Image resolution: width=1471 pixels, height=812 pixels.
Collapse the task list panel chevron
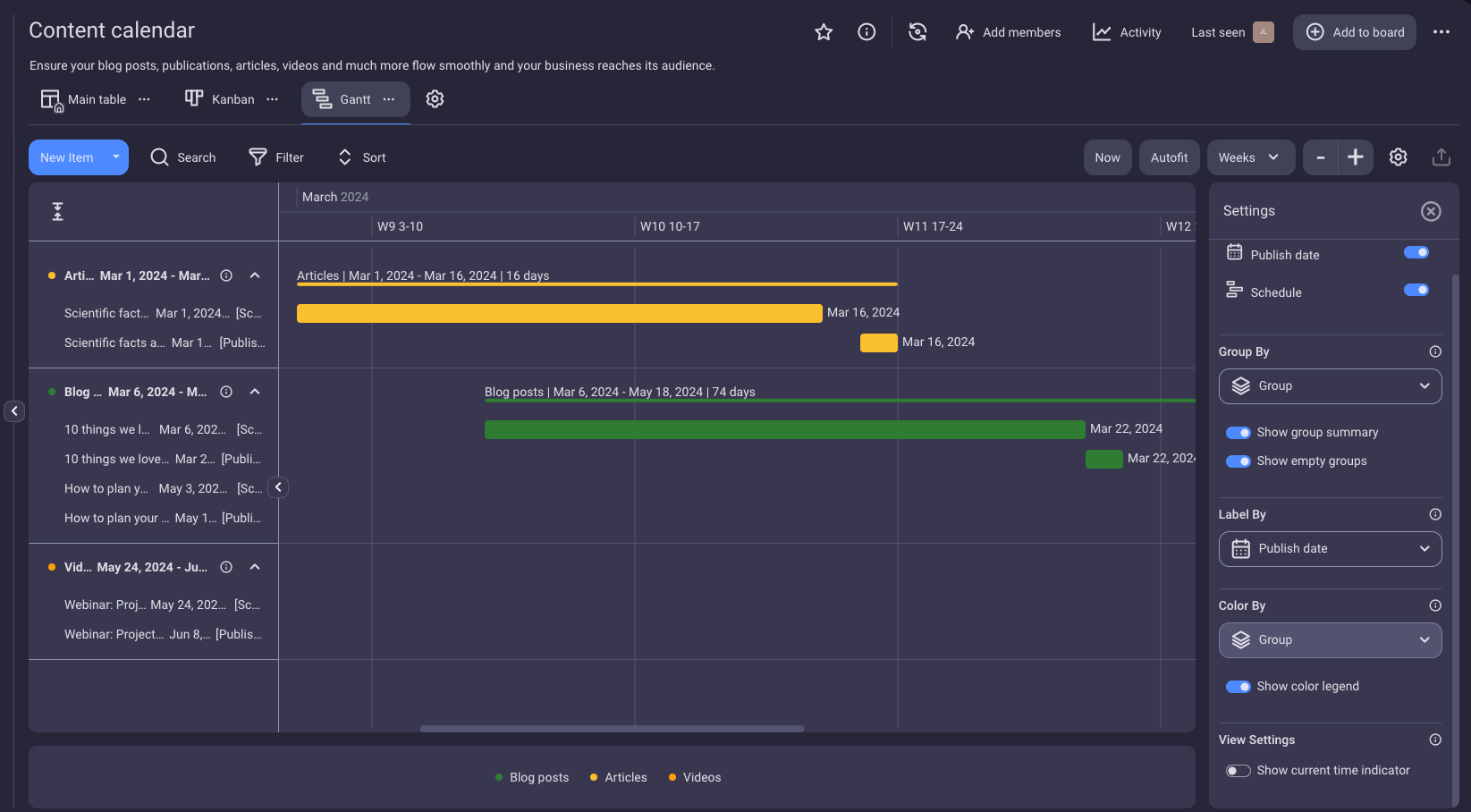278,487
